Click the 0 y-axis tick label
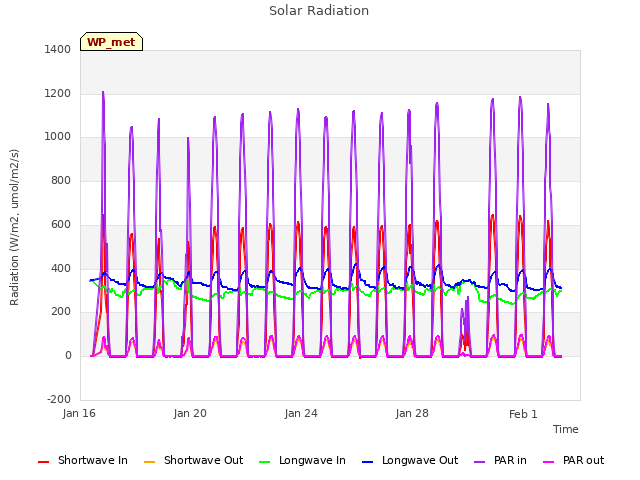The image size is (640, 480). 68,356
